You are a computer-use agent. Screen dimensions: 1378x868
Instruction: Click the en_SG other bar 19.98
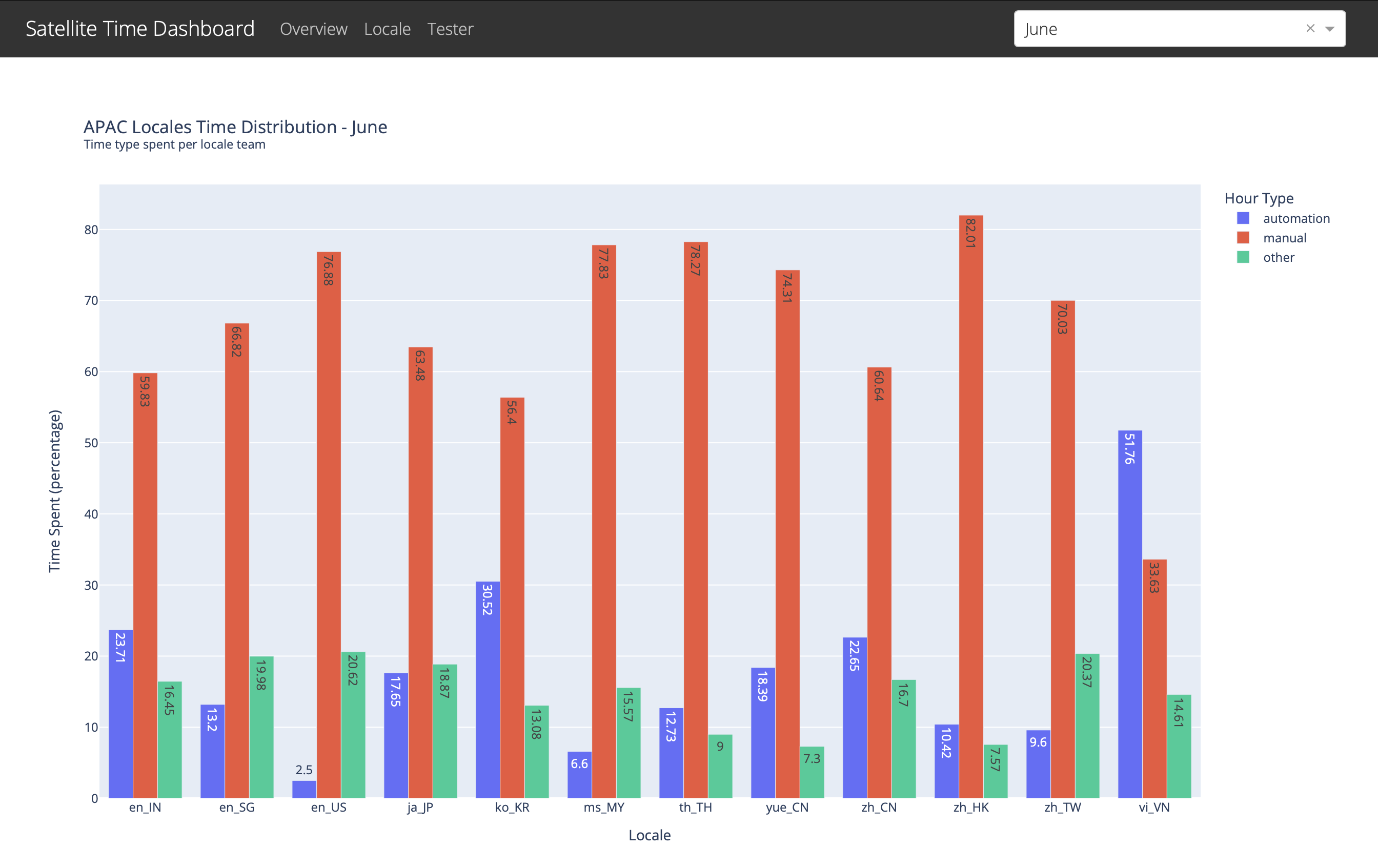pyautogui.click(x=261, y=727)
